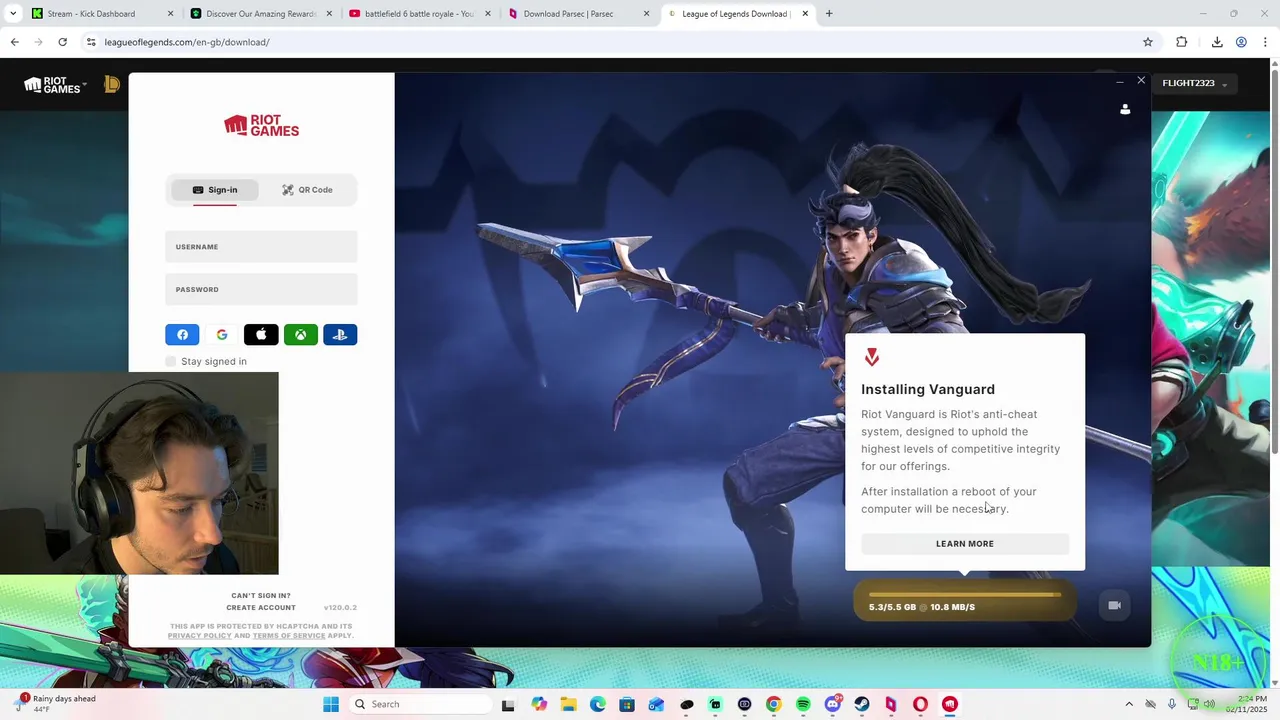Click LEARN MORE about Vanguard

point(965,544)
